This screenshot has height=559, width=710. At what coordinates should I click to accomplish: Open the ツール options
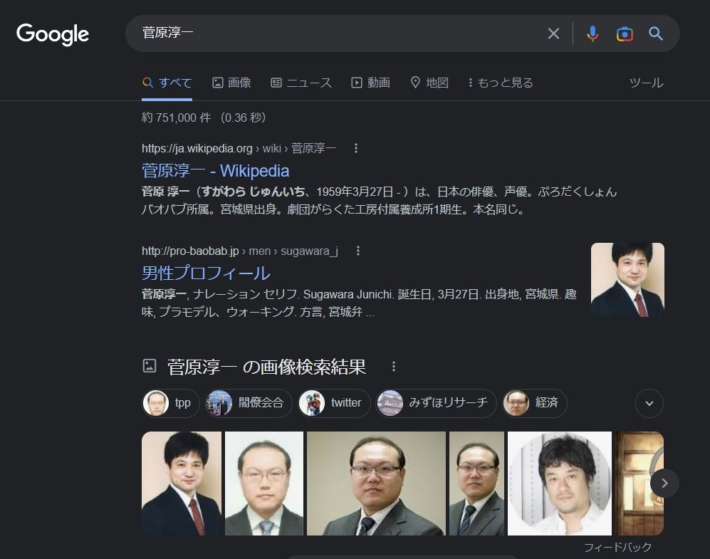(x=646, y=83)
